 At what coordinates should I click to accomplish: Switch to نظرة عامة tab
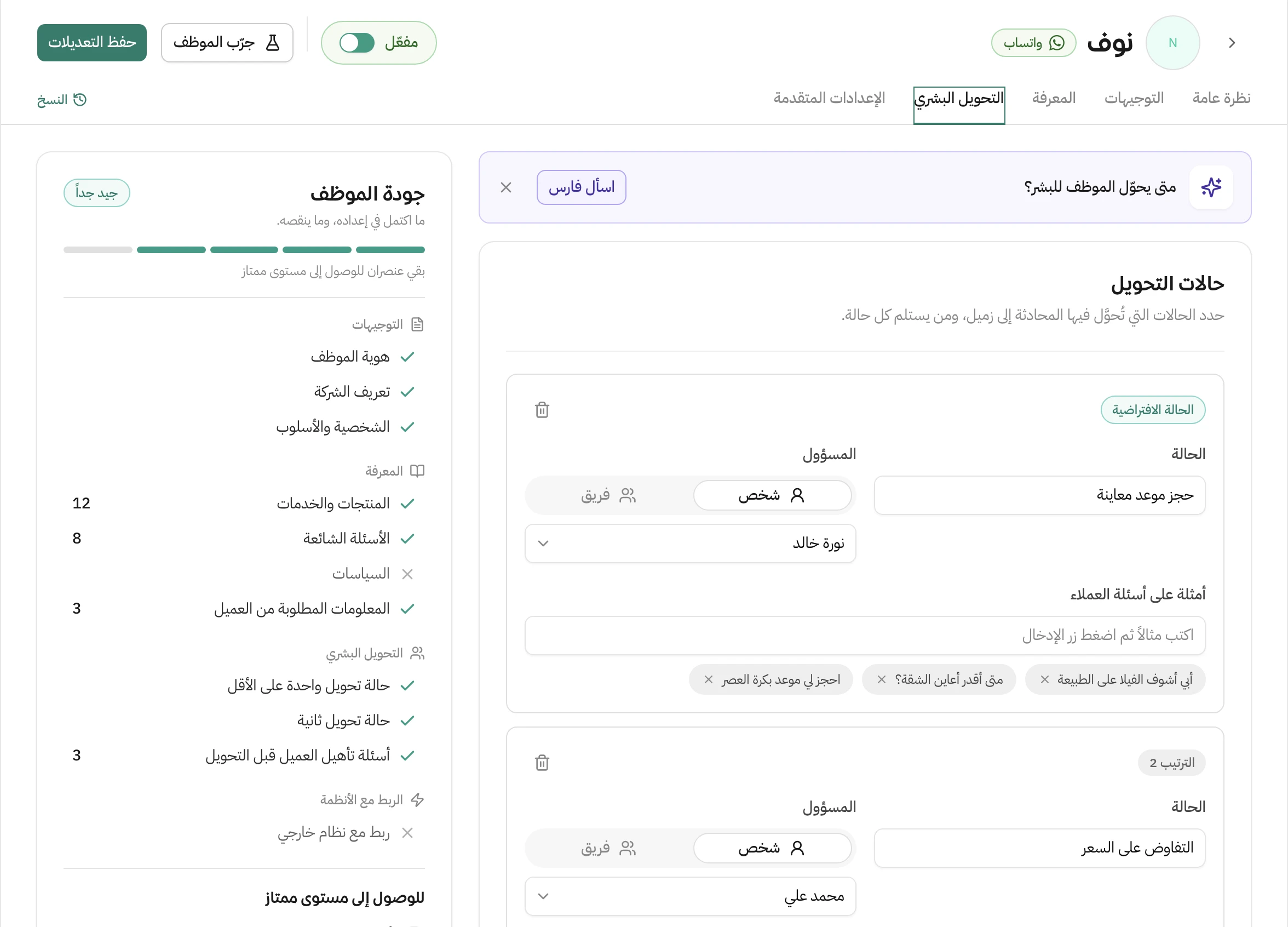click(1221, 98)
